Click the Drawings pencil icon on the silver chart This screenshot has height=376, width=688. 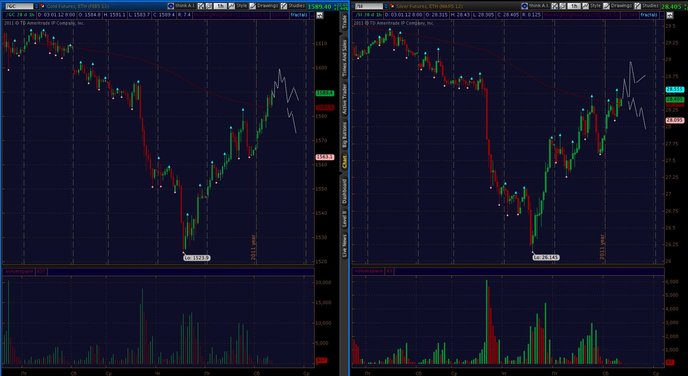tap(606, 6)
